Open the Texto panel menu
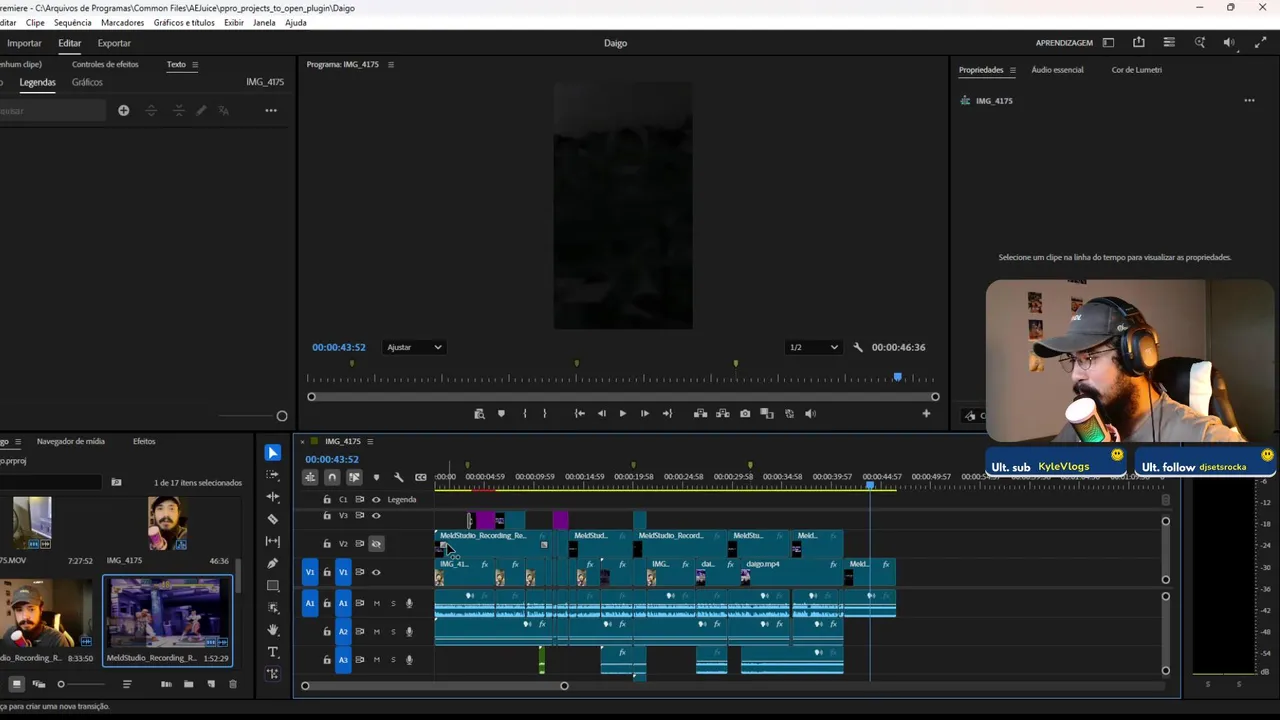The image size is (1280, 720). click(194, 64)
